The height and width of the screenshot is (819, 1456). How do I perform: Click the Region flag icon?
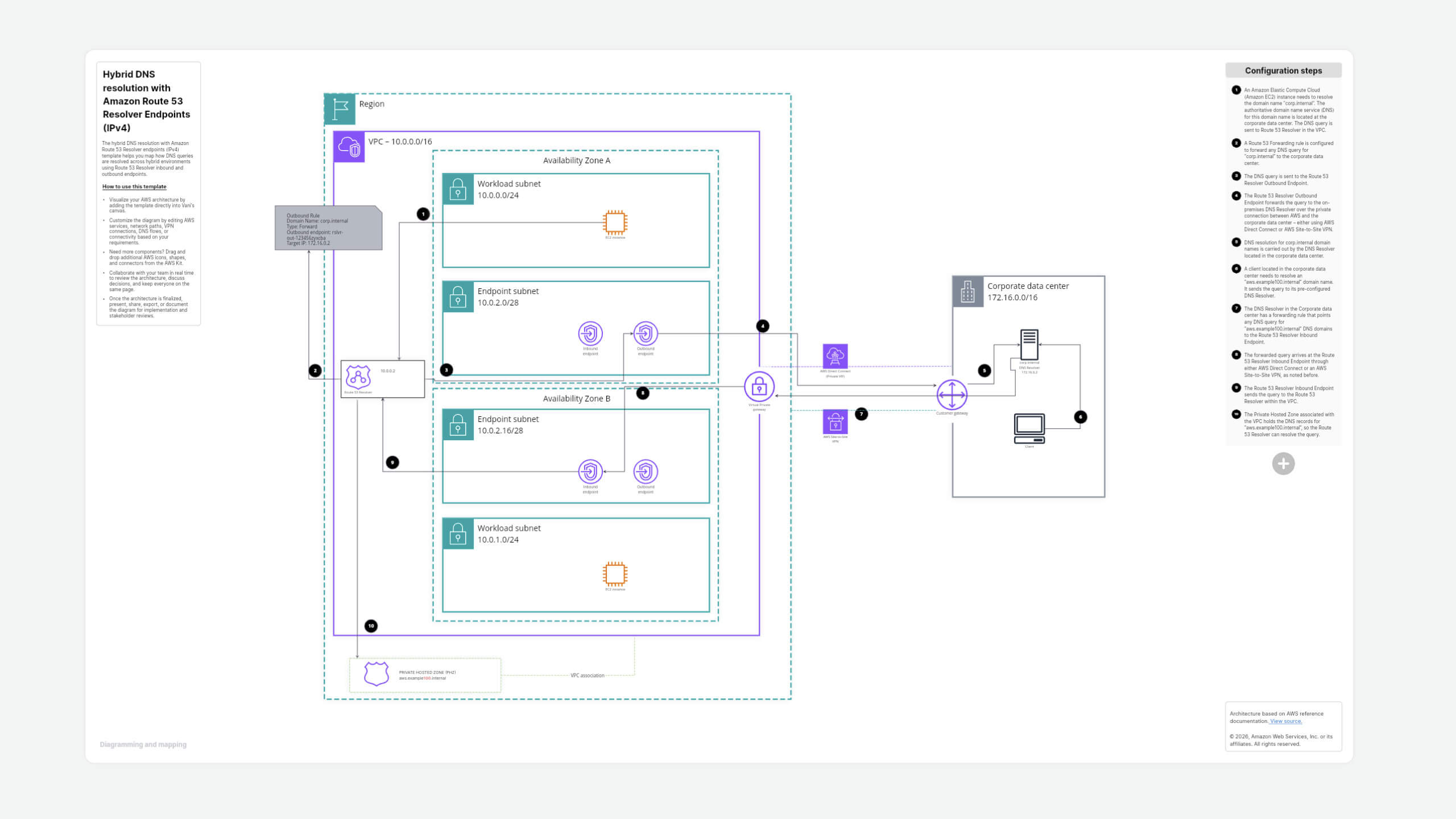(x=340, y=109)
